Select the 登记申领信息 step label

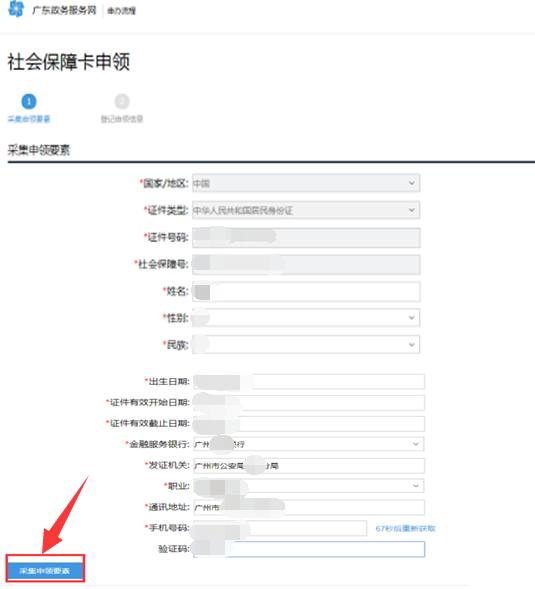[x=122, y=119]
